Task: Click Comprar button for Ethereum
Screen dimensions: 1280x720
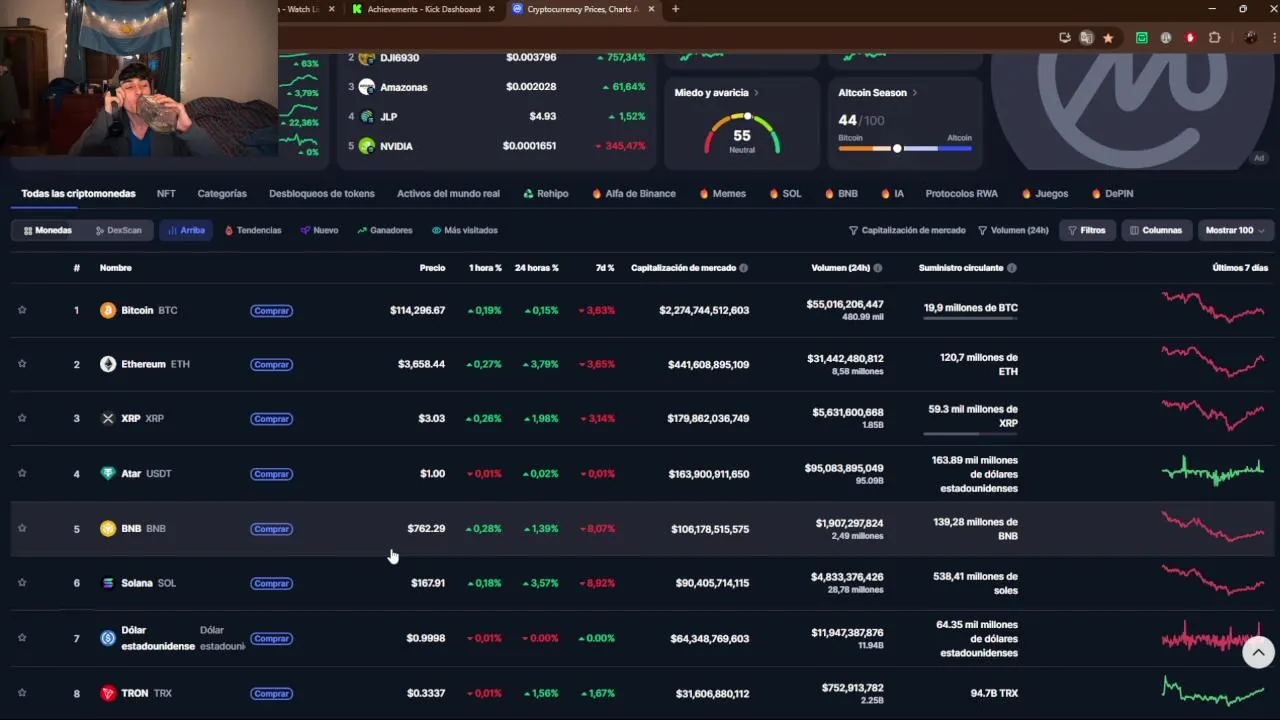Action: click(271, 365)
